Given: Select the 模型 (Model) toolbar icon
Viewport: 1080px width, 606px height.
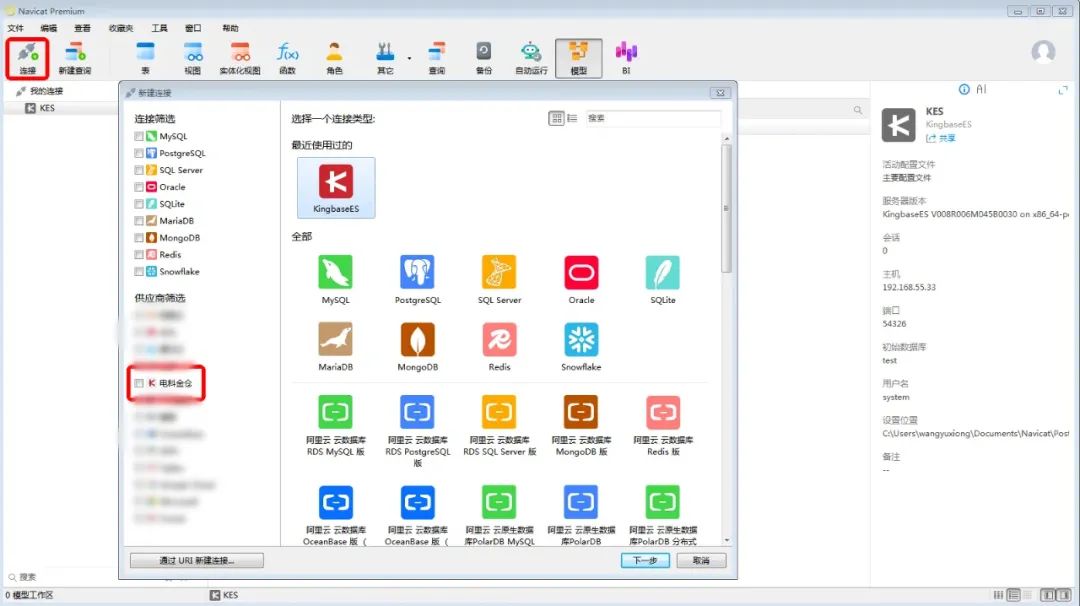Looking at the screenshot, I should coord(579,58).
